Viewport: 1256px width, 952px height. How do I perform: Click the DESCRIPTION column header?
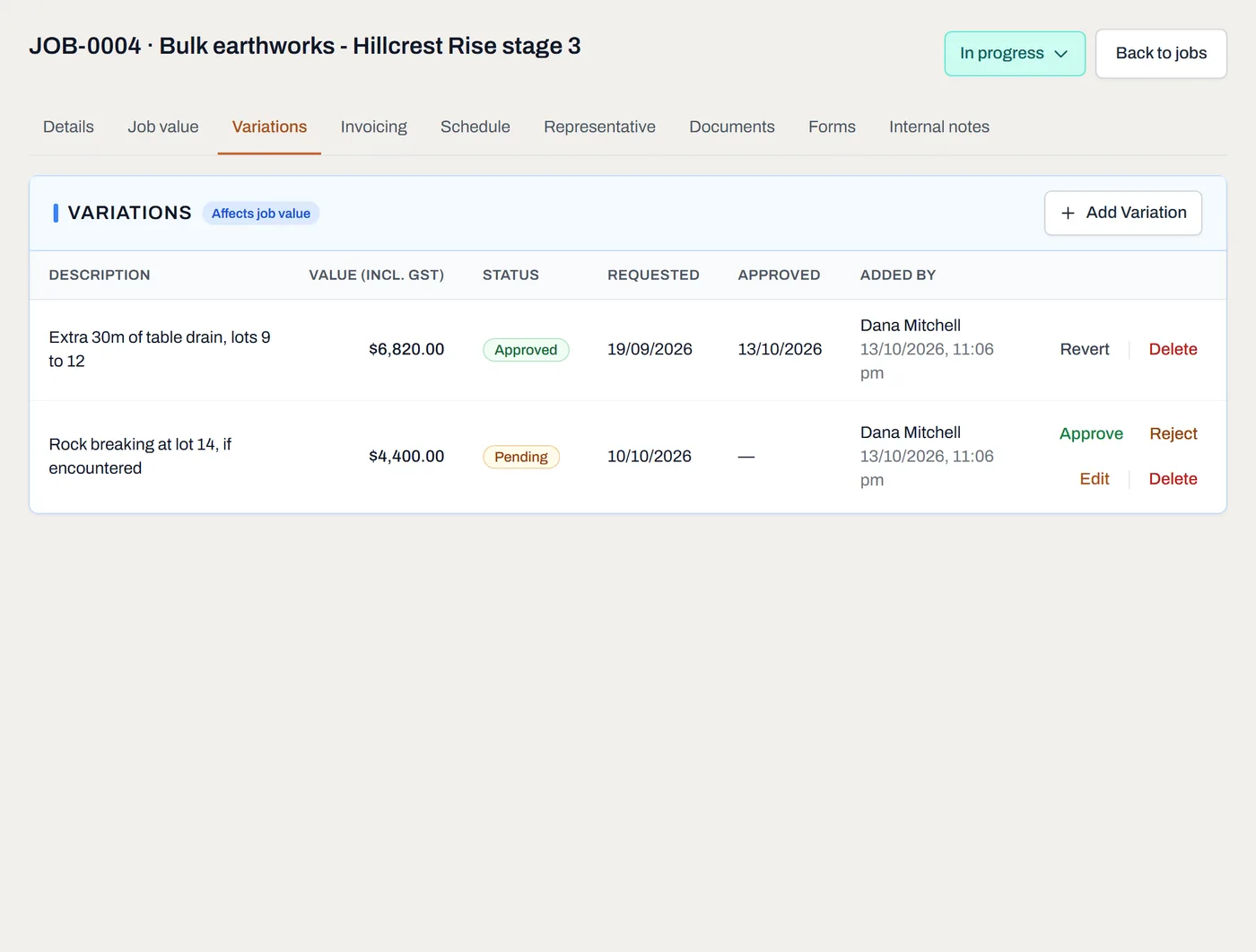point(100,275)
